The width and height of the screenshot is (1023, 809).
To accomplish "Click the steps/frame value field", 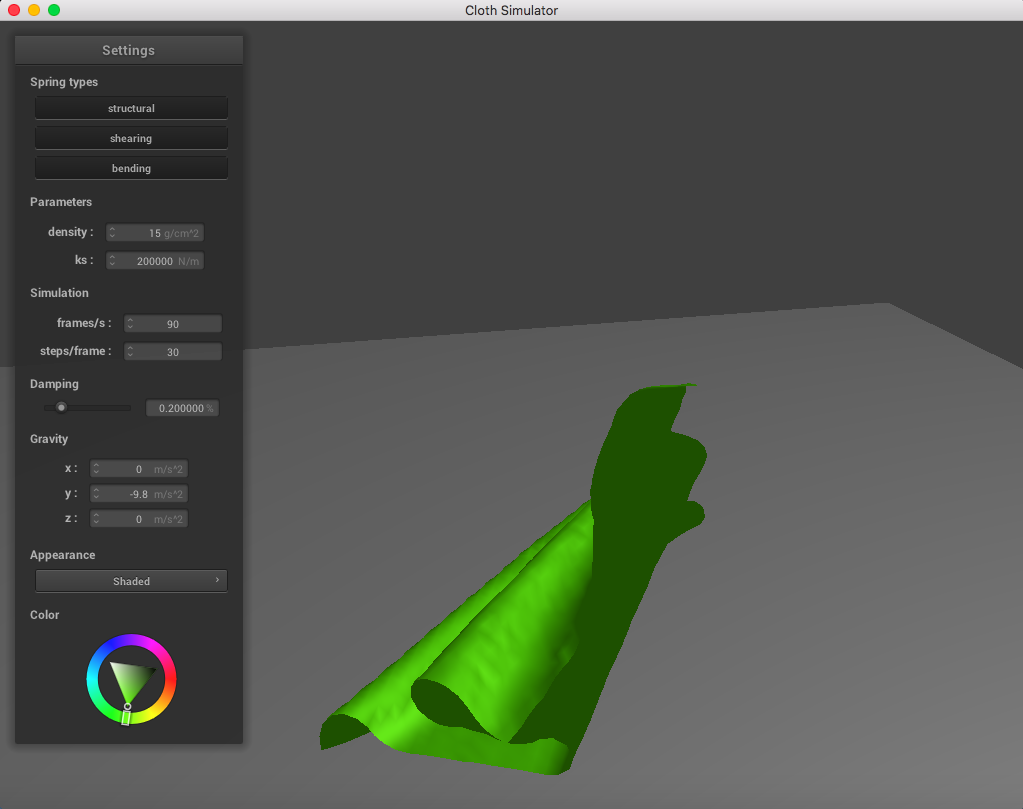I will click(173, 352).
